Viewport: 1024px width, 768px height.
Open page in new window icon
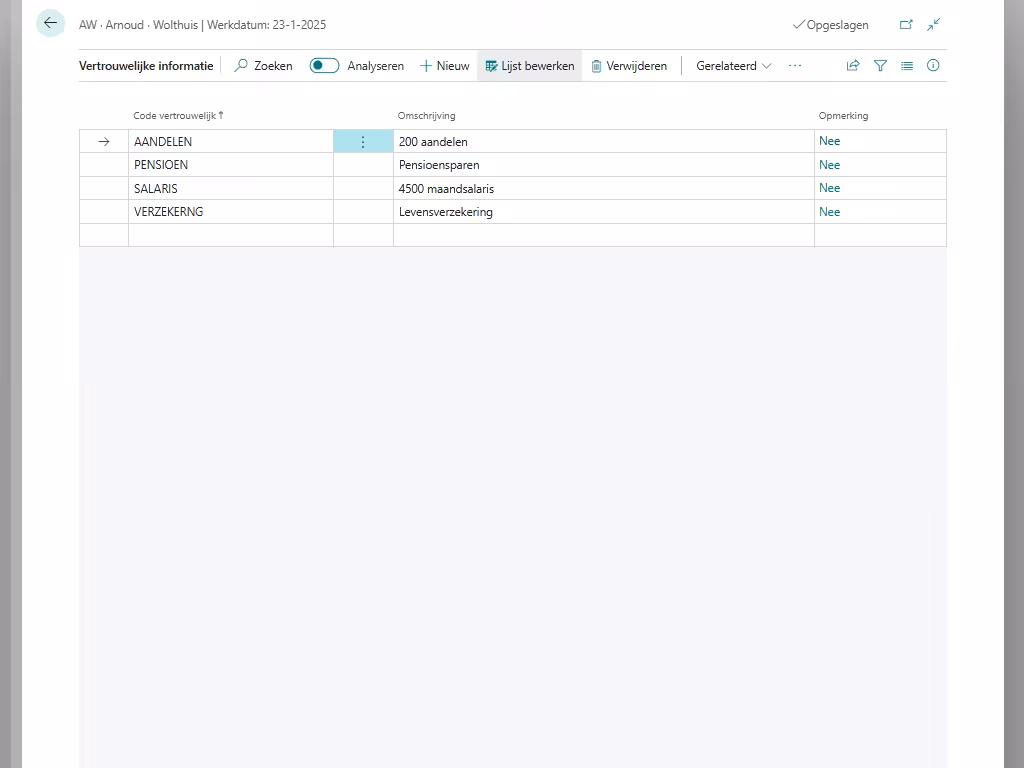coord(906,25)
